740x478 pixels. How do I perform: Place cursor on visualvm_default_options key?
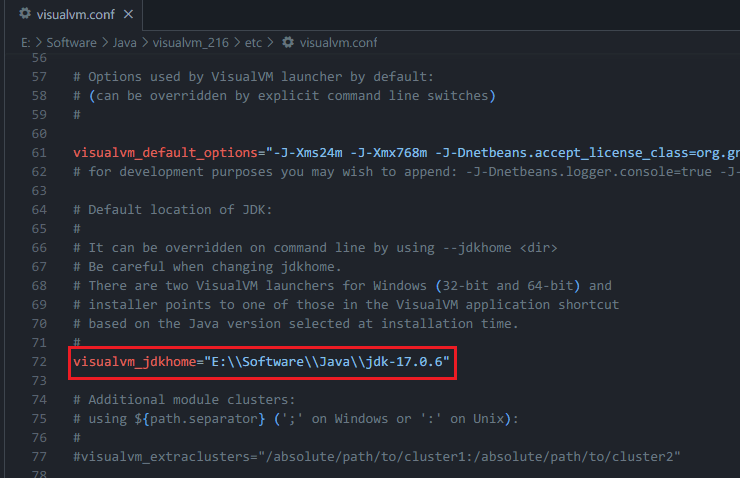point(165,153)
